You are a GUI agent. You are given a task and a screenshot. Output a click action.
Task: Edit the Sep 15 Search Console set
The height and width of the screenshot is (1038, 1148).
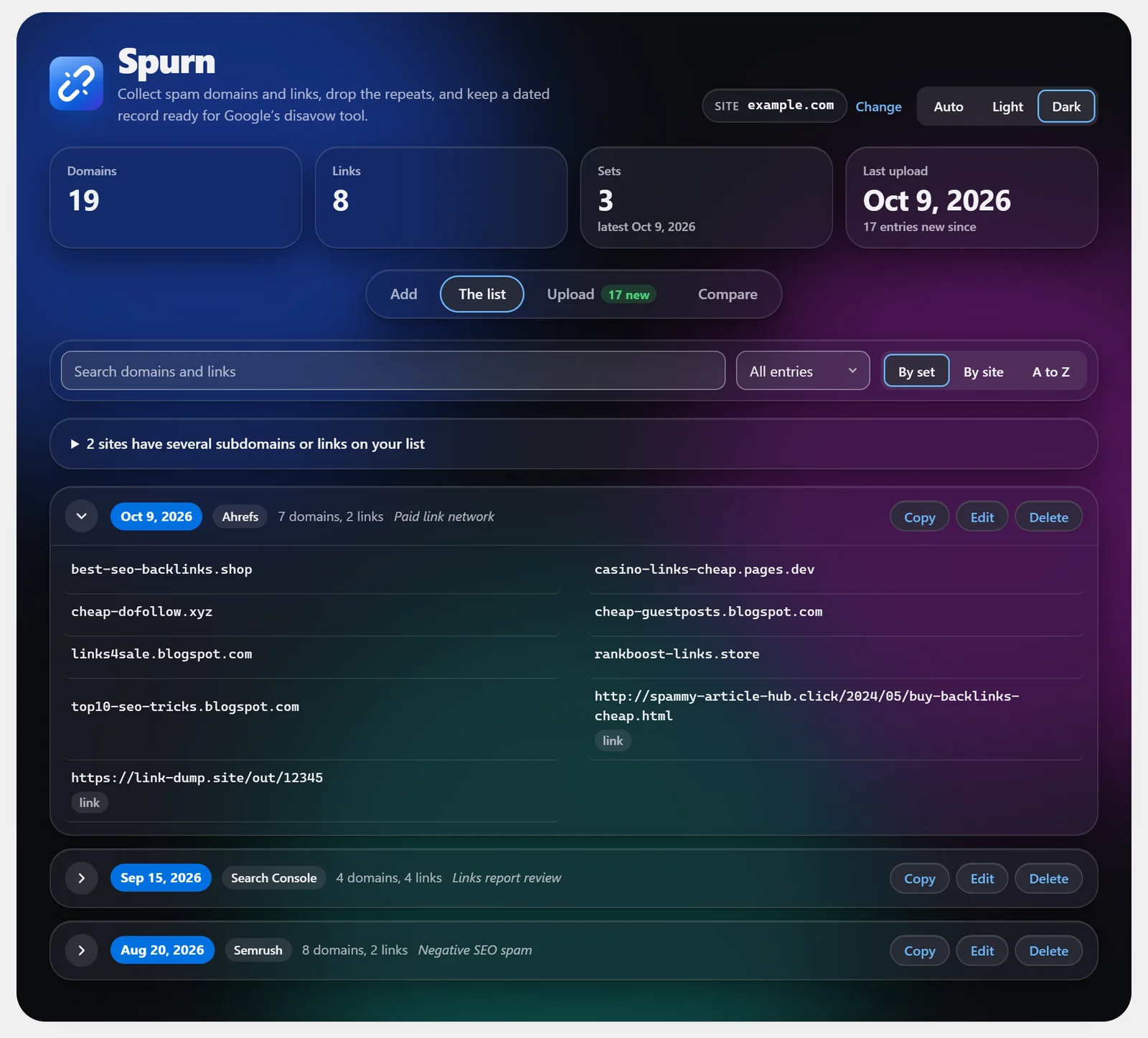[x=982, y=879]
